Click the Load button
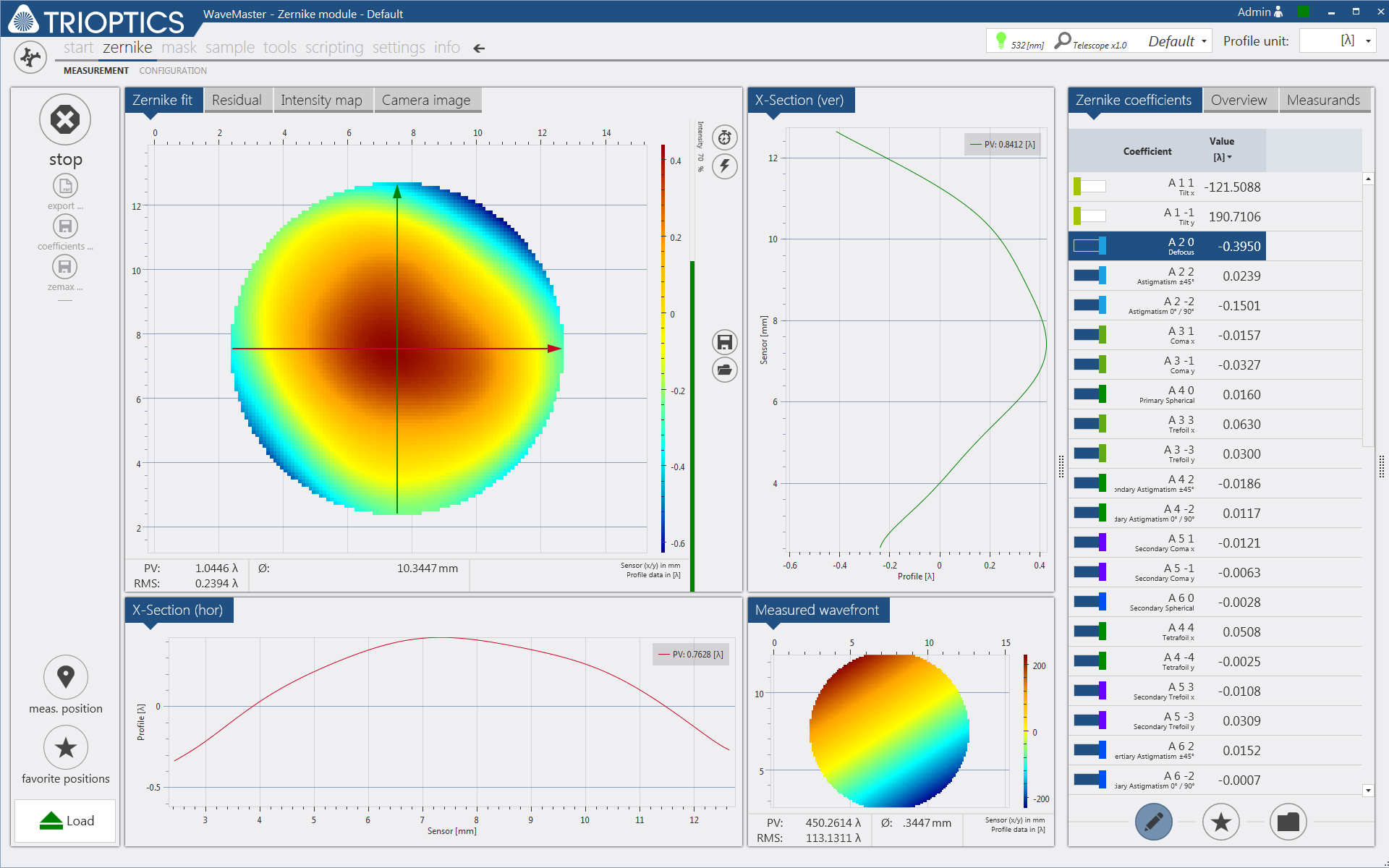 point(65,820)
